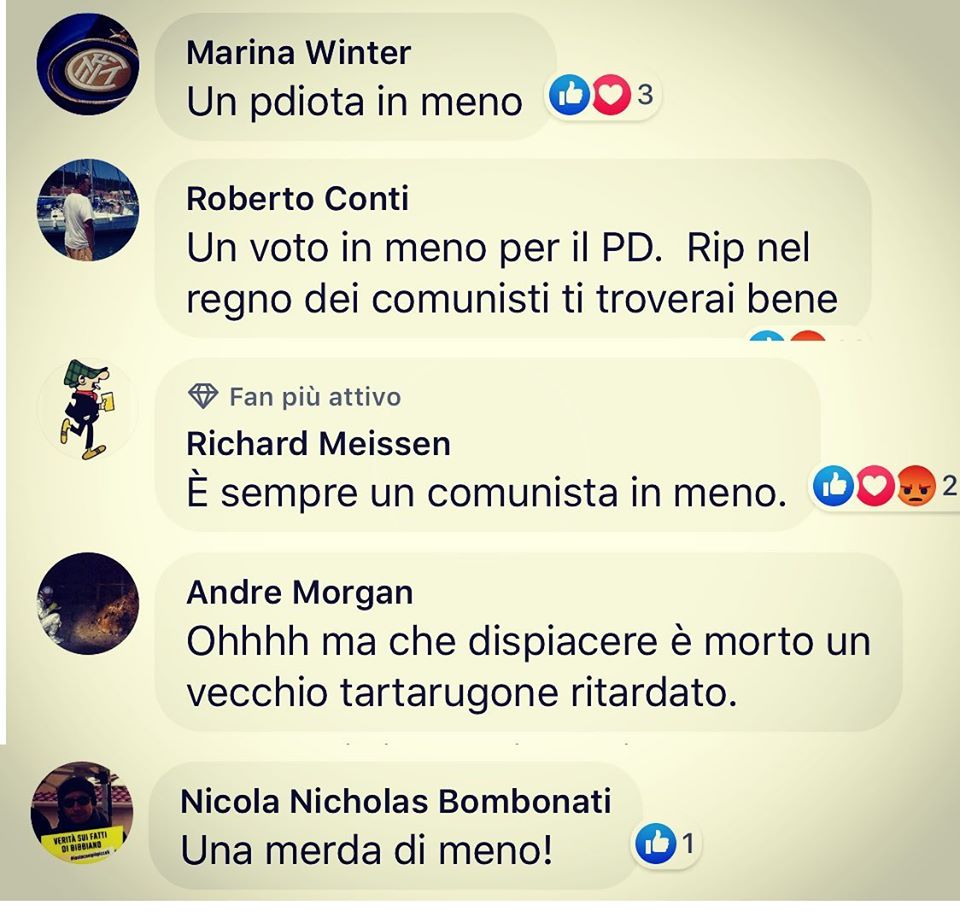Open Richard Meissen's profile via name
The width and height of the screenshot is (960, 917).
(318, 444)
